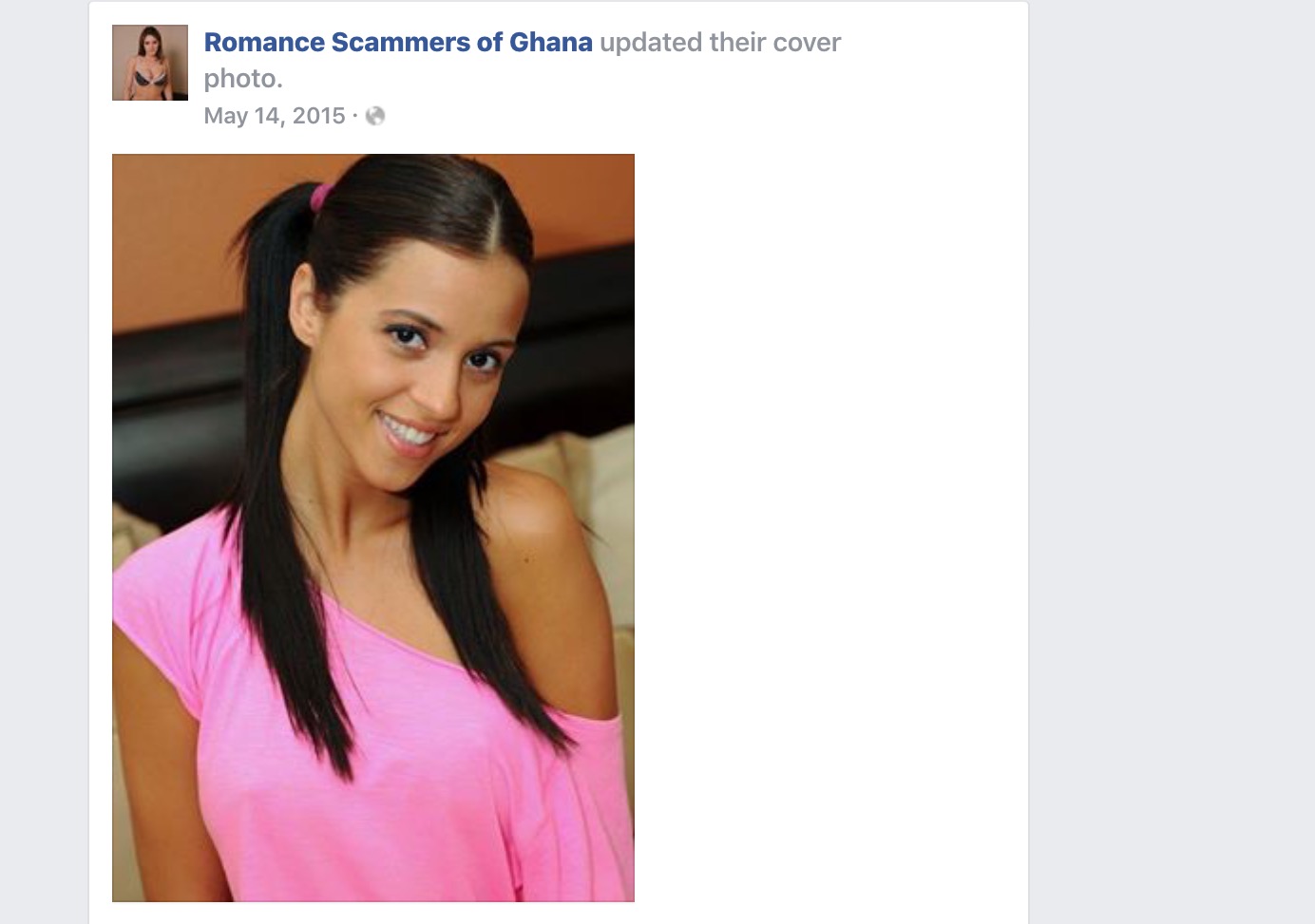Click the pink hair tie in the photo

point(321,197)
